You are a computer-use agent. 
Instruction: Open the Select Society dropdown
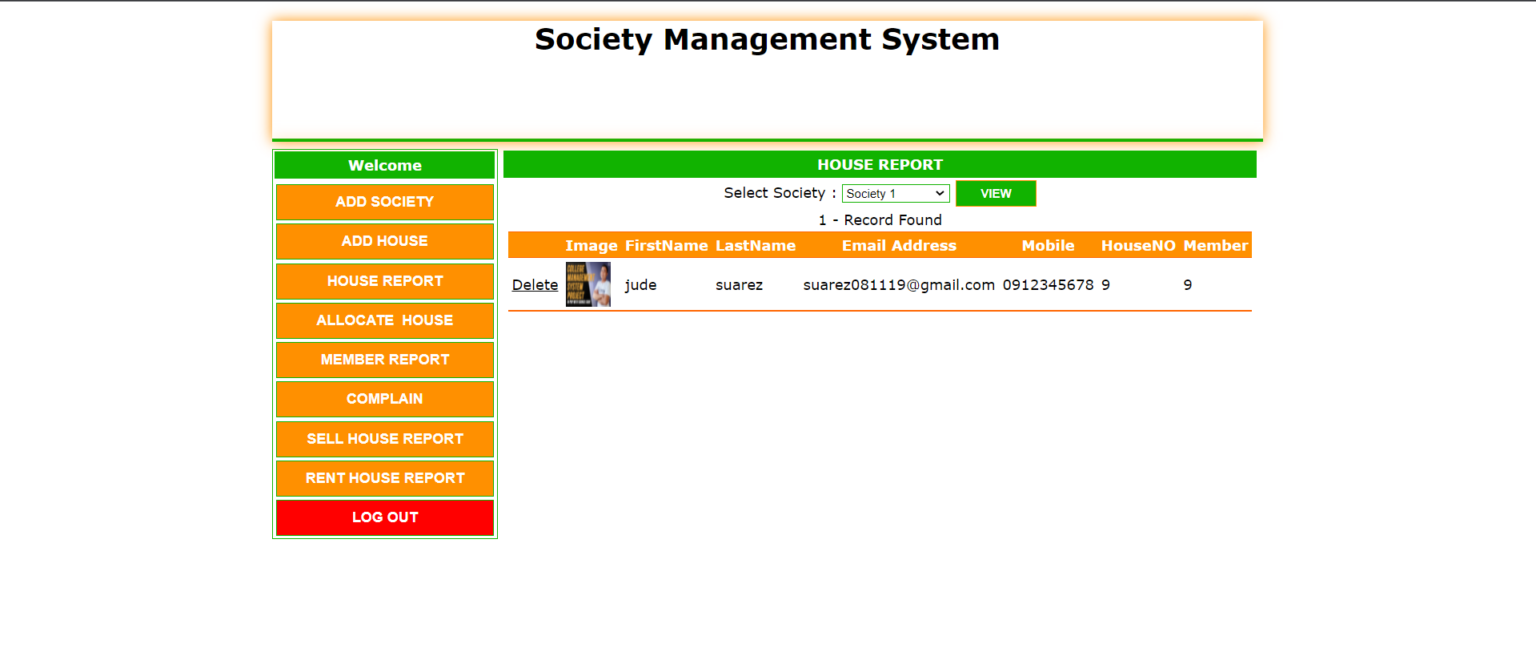895,193
